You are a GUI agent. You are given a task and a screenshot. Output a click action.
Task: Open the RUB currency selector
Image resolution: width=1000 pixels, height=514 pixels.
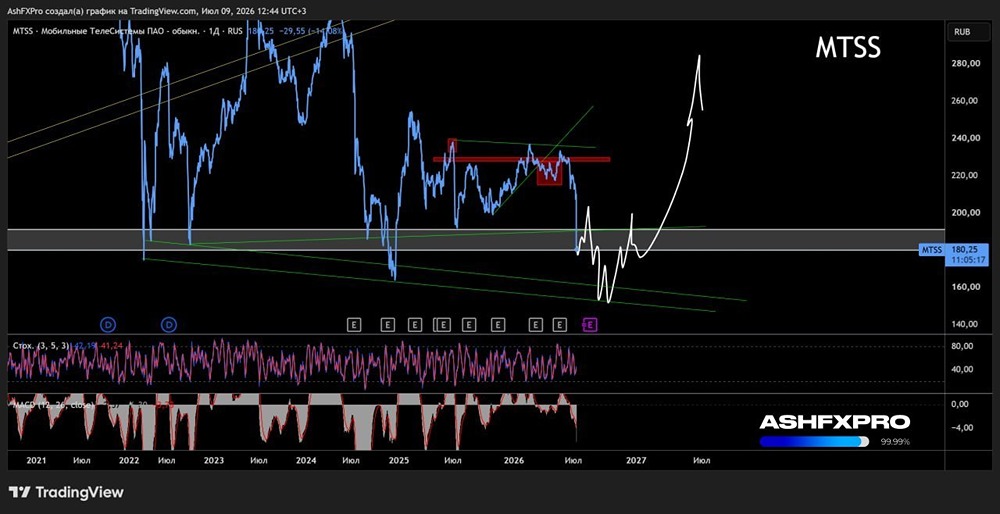pyautogui.click(x=962, y=31)
